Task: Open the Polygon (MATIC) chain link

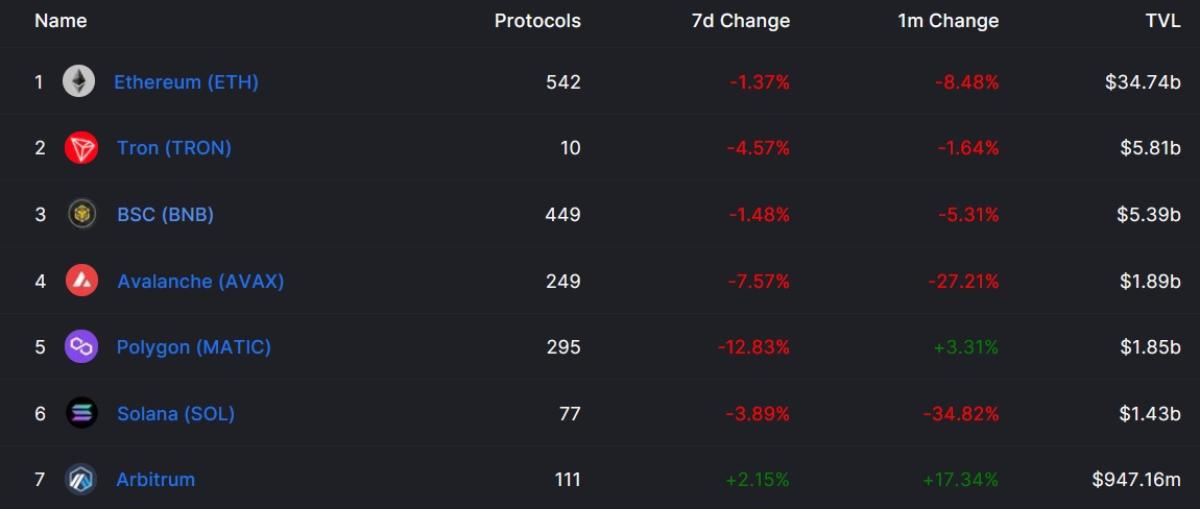Action: click(194, 347)
